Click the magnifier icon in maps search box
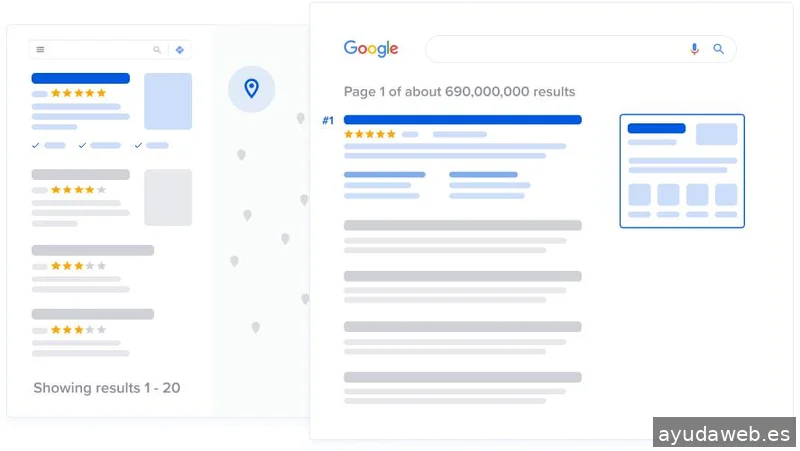The height and width of the screenshot is (451, 800). [157, 49]
